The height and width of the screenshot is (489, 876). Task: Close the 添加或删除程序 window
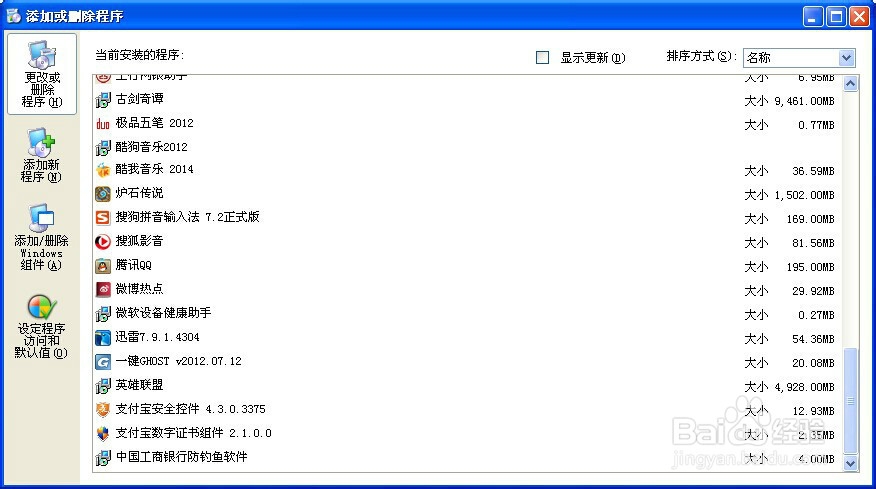859,17
